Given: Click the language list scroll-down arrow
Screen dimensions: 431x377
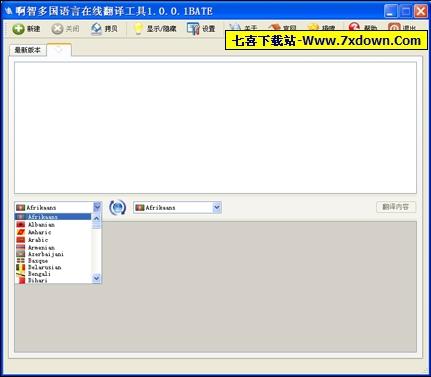Looking at the screenshot, I should (96, 278).
